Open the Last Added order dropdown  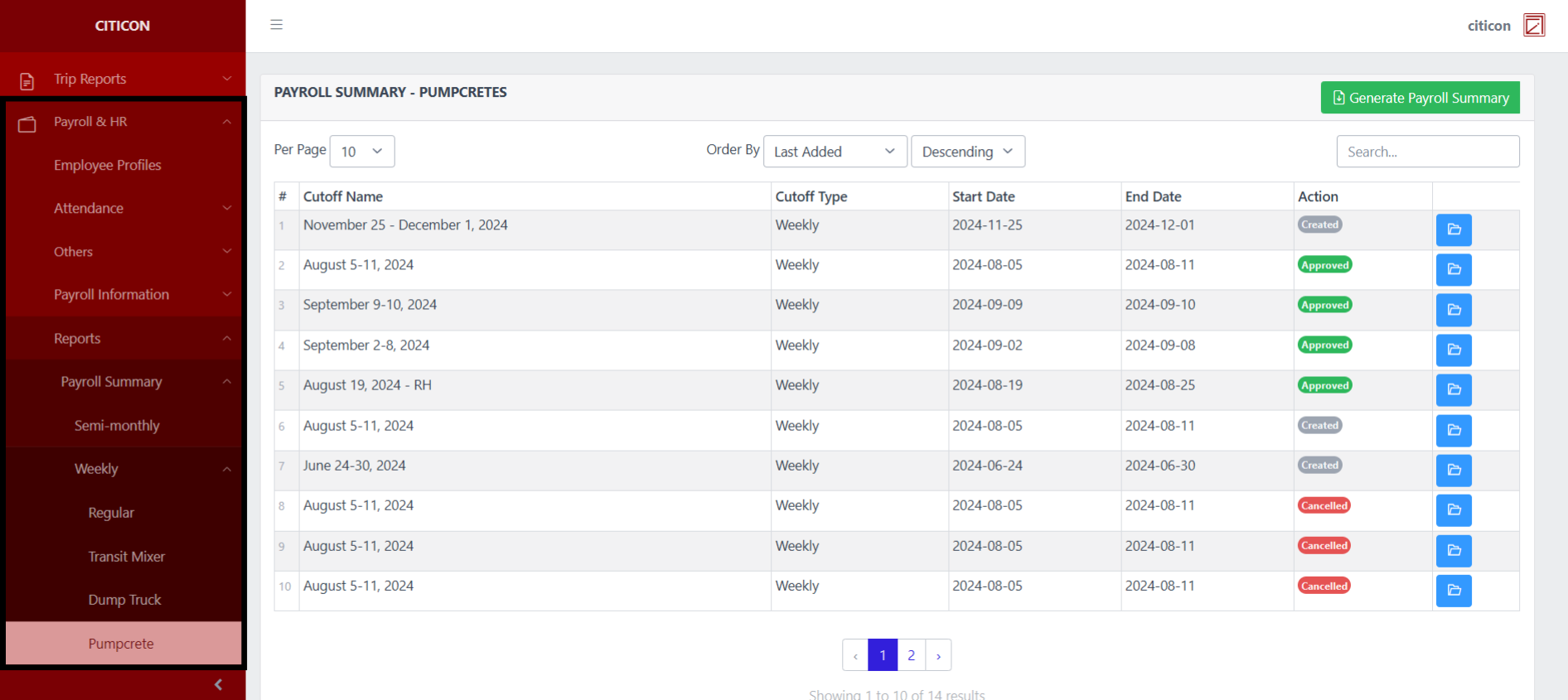click(x=834, y=152)
